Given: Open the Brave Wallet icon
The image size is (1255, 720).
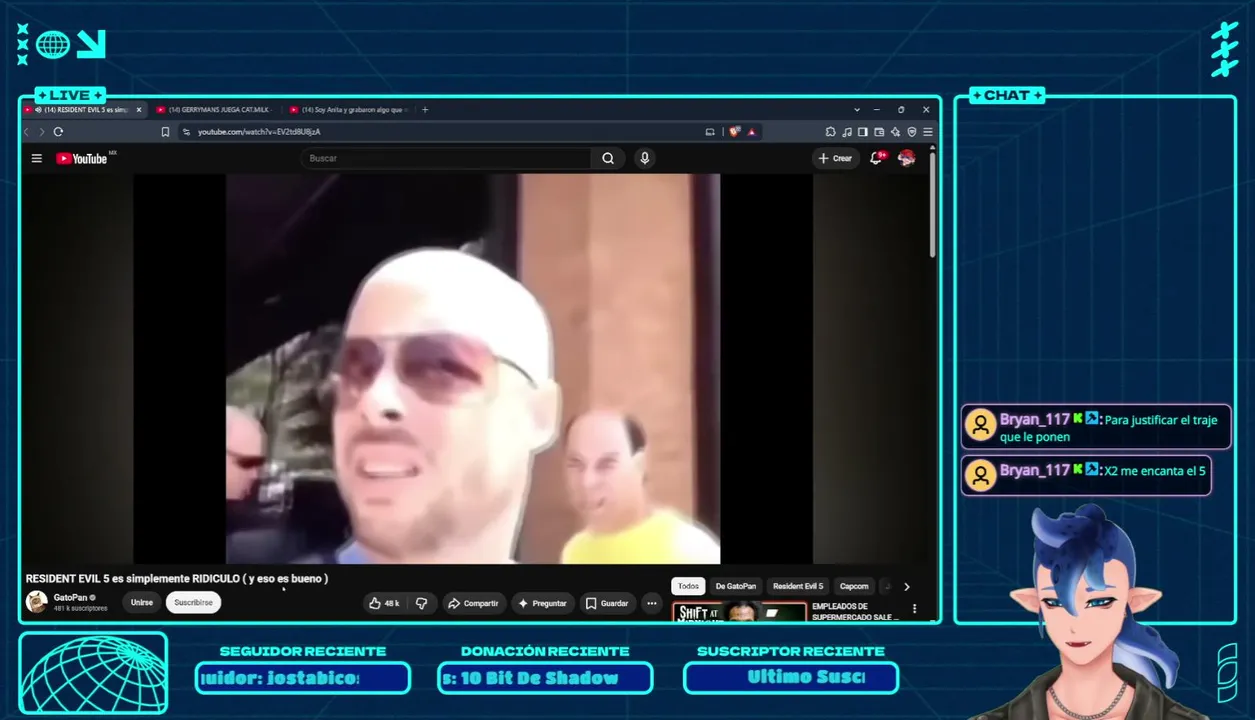Looking at the screenshot, I should point(879,132).
